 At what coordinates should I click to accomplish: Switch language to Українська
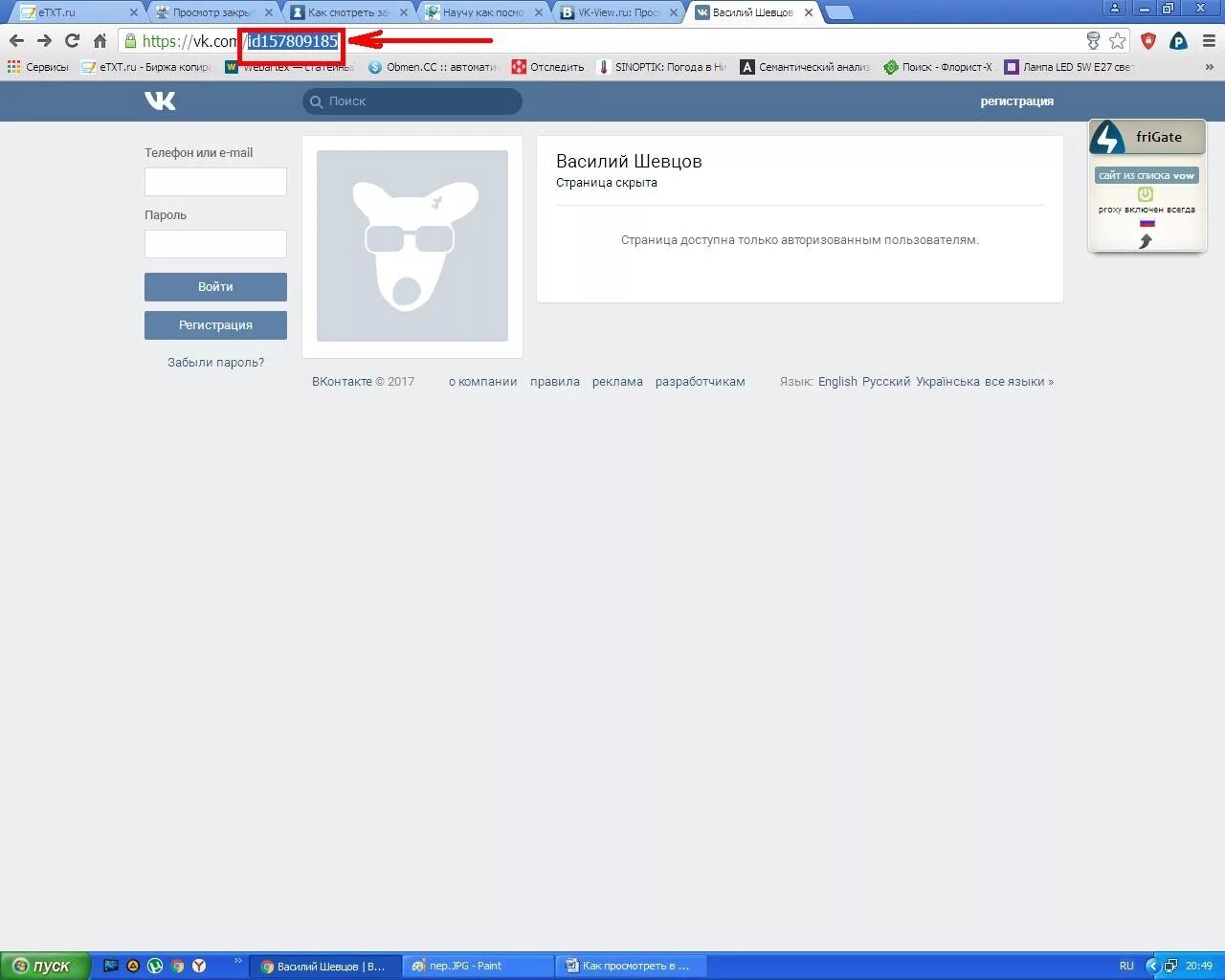(x=947, y=381)
